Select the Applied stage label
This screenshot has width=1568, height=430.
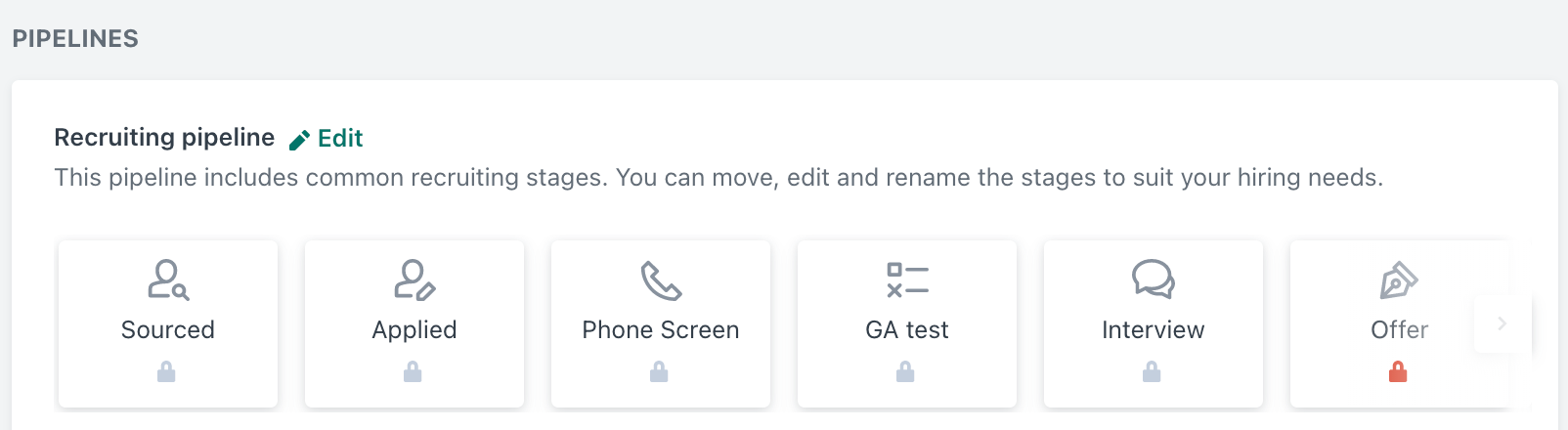coord(414,330)
